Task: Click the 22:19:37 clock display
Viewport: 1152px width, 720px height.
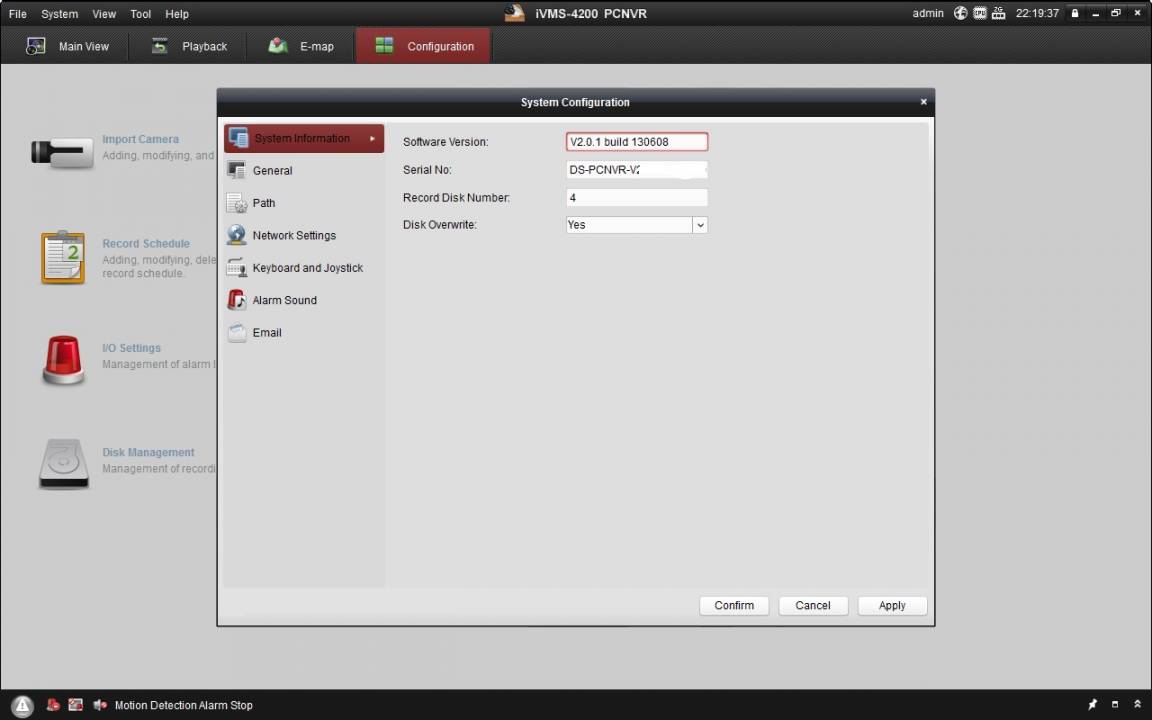Action: point(1037,13)
